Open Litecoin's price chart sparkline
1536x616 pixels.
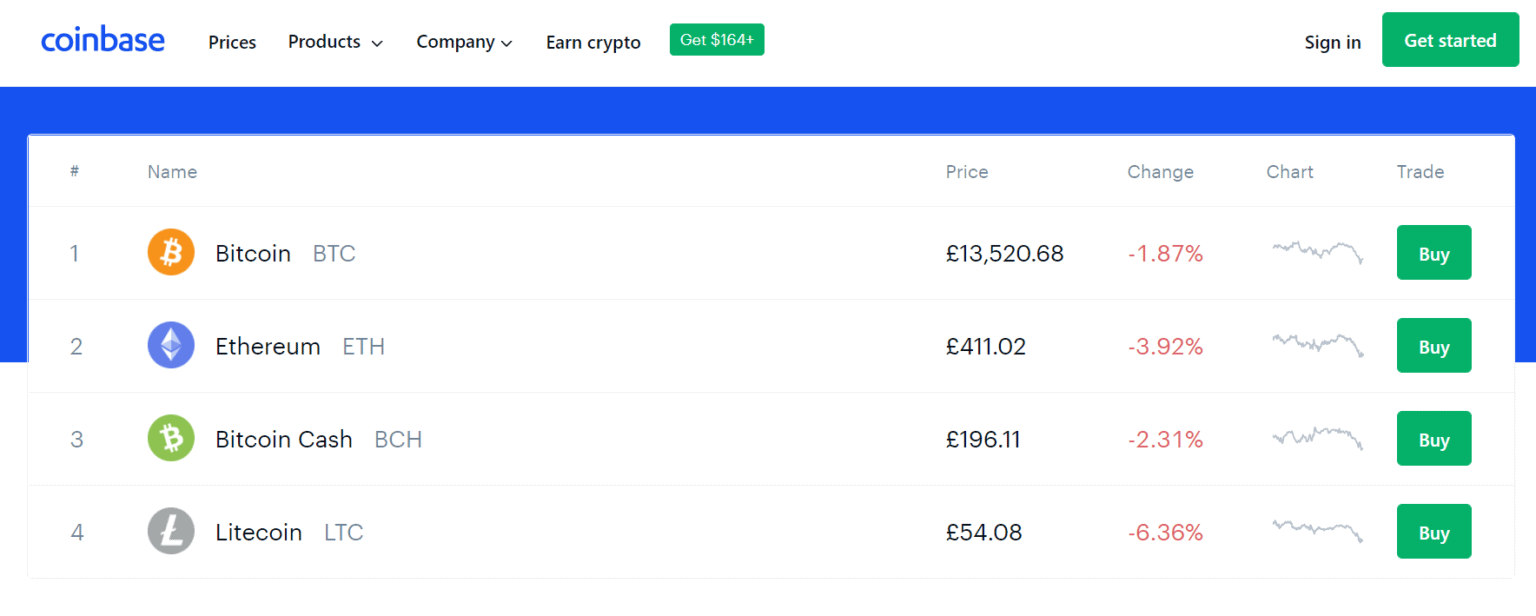click(1317, 531)
